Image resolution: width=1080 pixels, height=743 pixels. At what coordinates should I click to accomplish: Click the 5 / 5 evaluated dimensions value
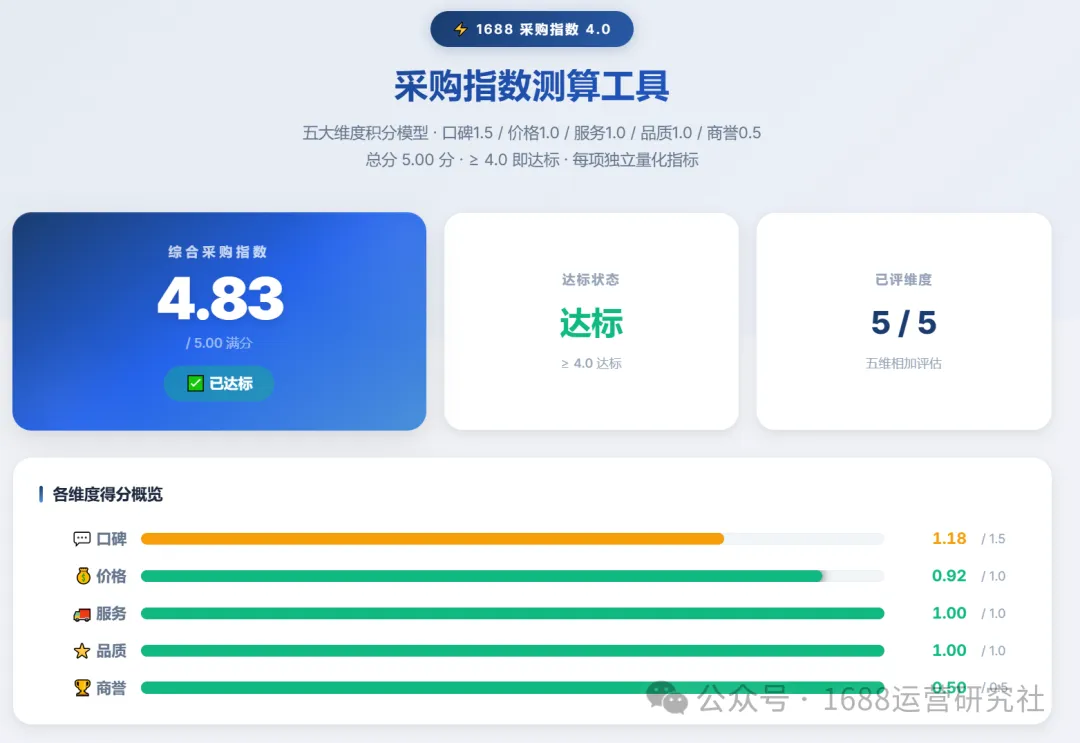[904, 323]
